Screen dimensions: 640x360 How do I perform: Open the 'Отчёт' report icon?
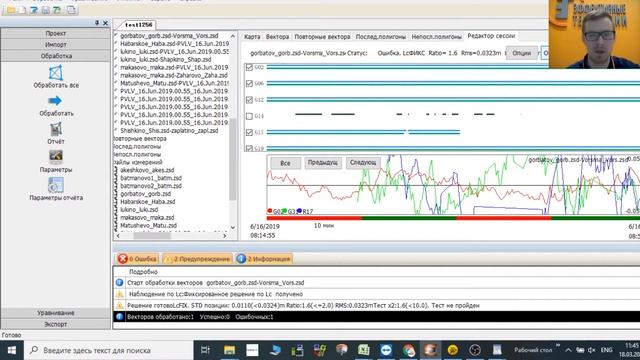(56, 129)
